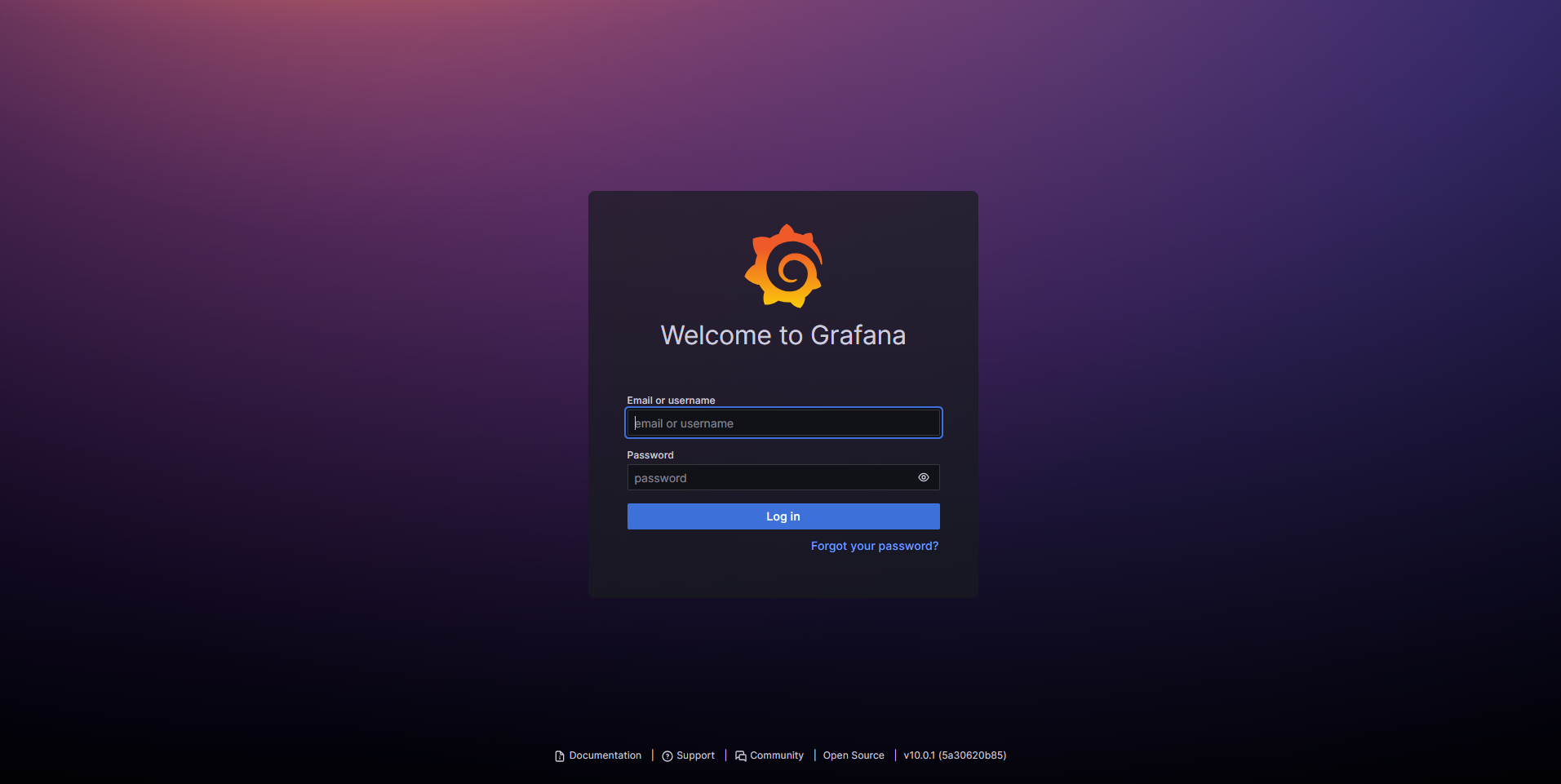
Task: Click the commit hash 5a30620b85 text
Action: pos(972,755)
